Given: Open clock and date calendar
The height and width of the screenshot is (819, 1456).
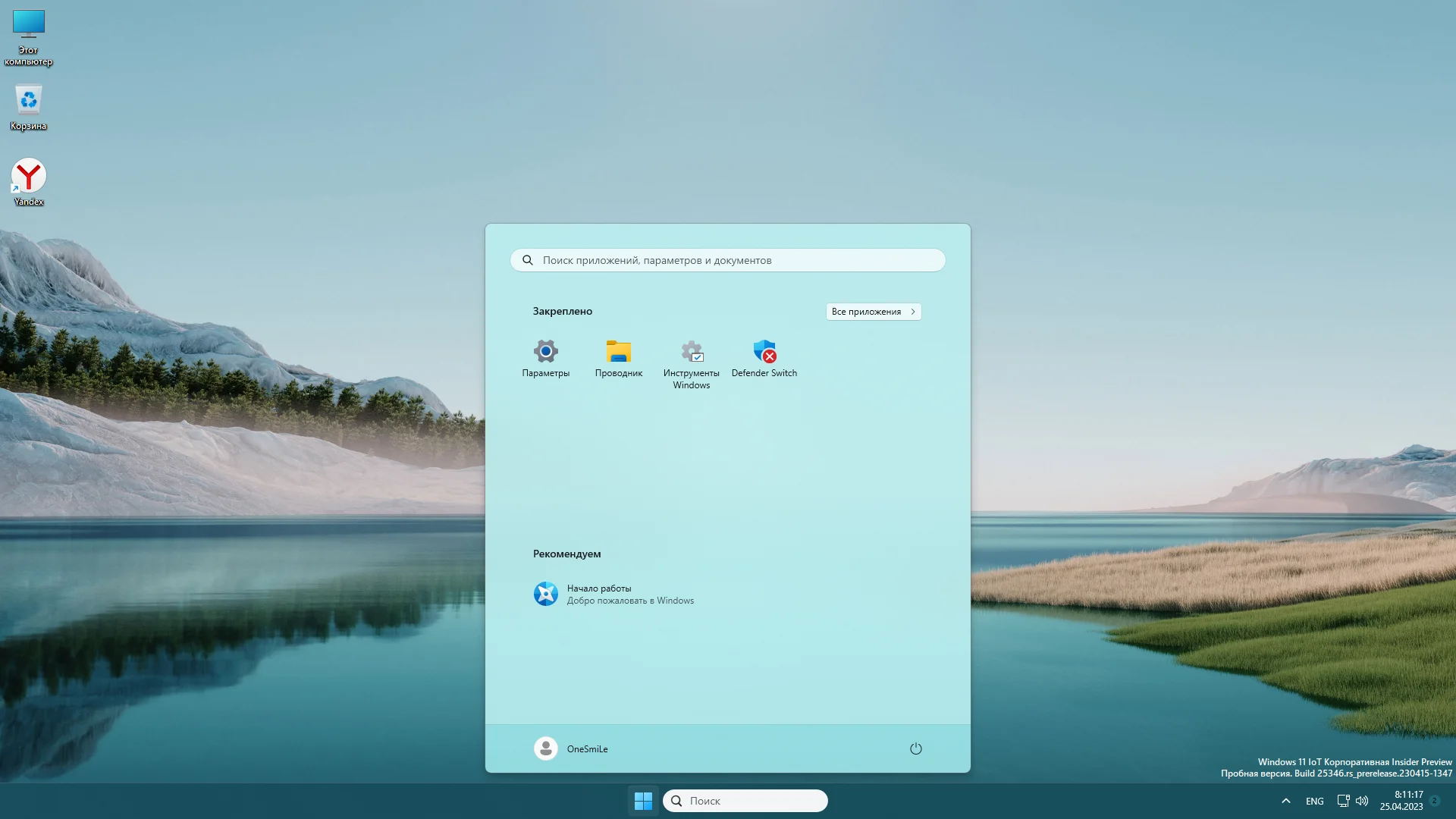Looking at the screenshot, I should click(x=1401, y=801).
